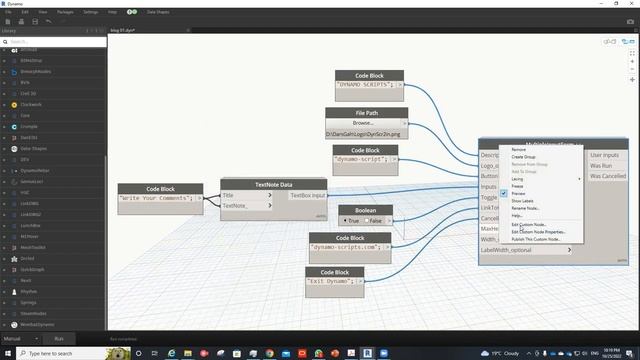The width and height of the screenshot is (640, 360).
Task: Expand the Clockwork library category
Action: (x=4, y=105)
